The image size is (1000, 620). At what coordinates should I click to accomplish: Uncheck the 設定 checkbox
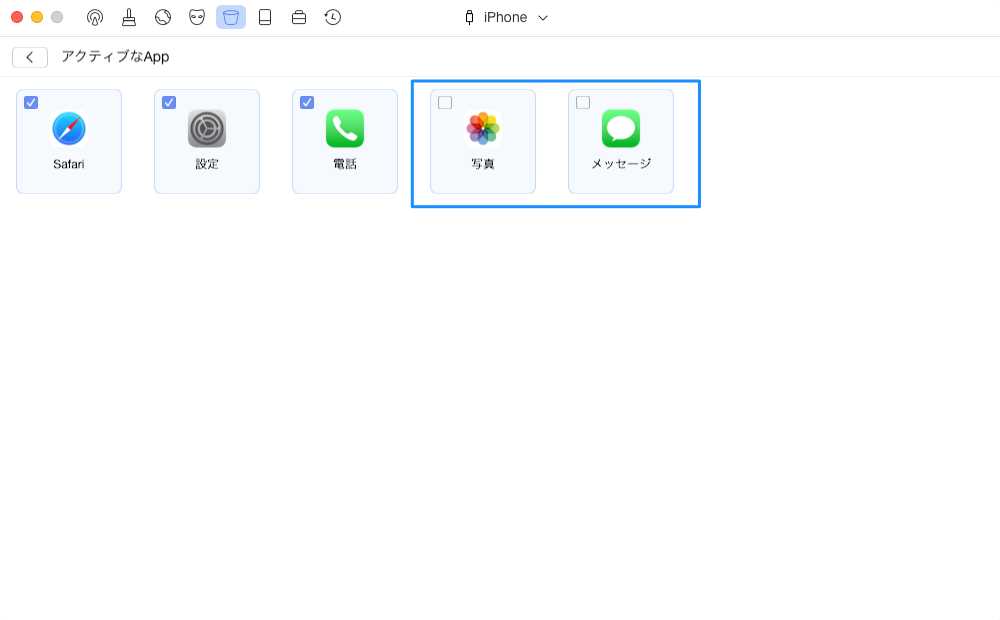[x=169, y=103]
